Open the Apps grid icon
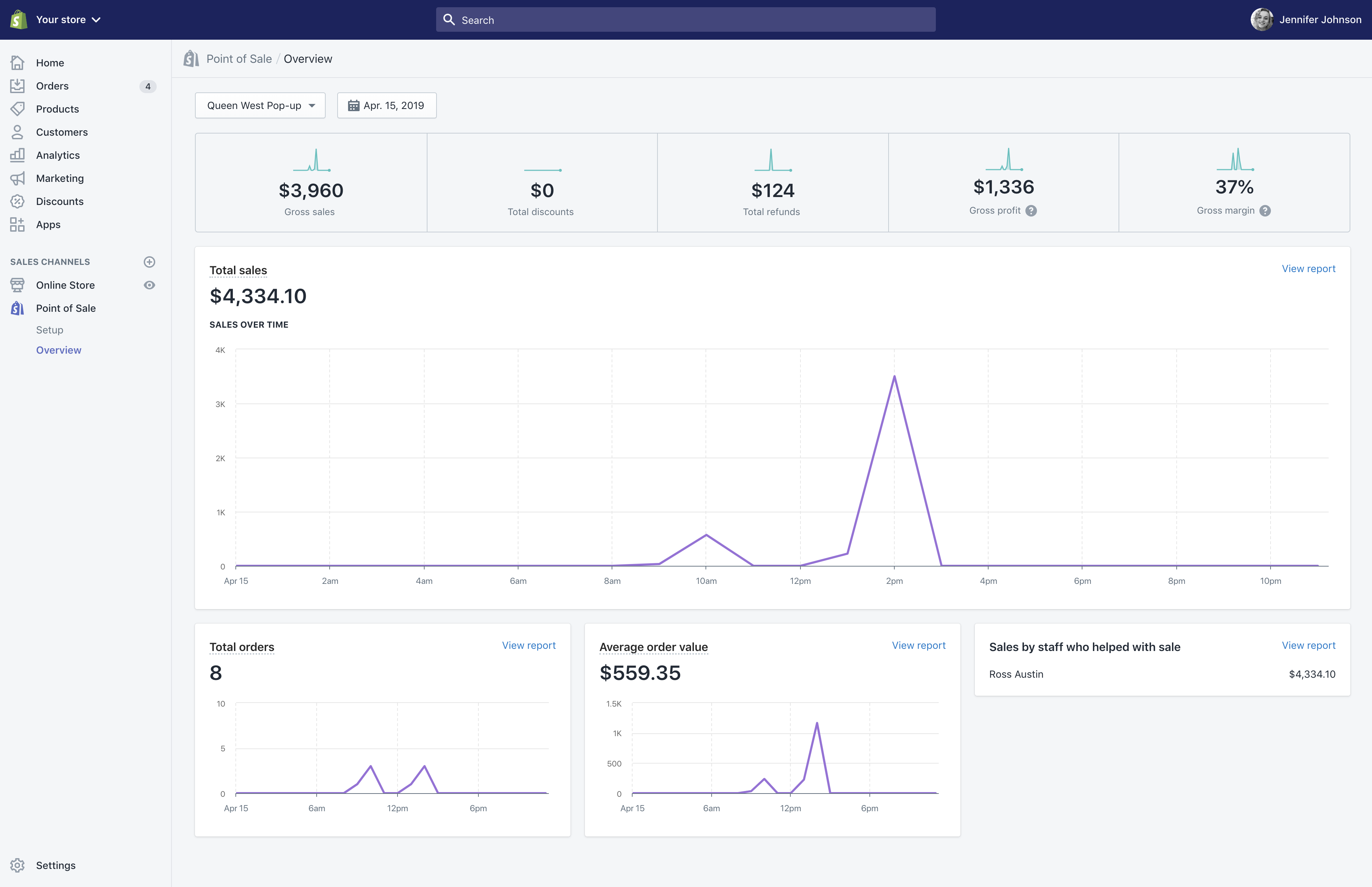This screenshot has height=887, width=1372. [17, 224]
